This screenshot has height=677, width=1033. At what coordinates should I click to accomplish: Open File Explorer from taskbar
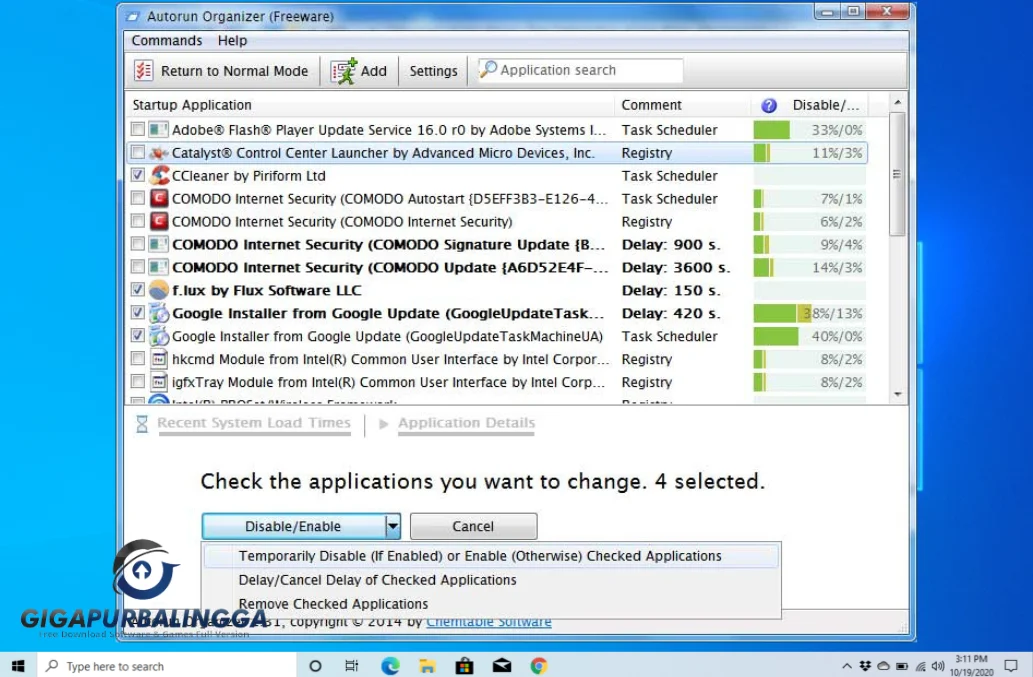pos(427,666)
